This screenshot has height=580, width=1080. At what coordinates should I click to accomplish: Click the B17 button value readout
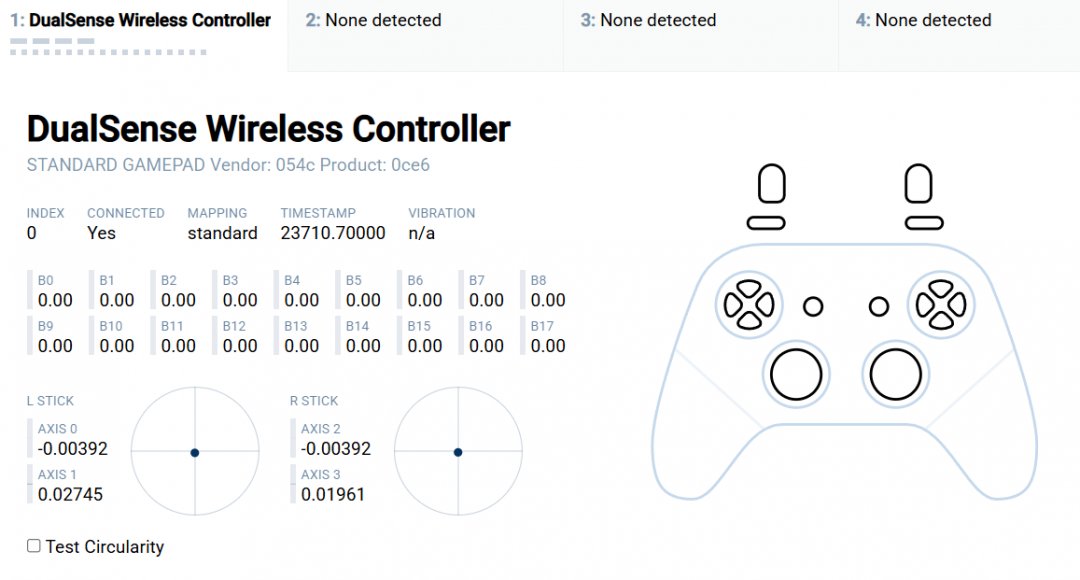click(x=548, y=346)
